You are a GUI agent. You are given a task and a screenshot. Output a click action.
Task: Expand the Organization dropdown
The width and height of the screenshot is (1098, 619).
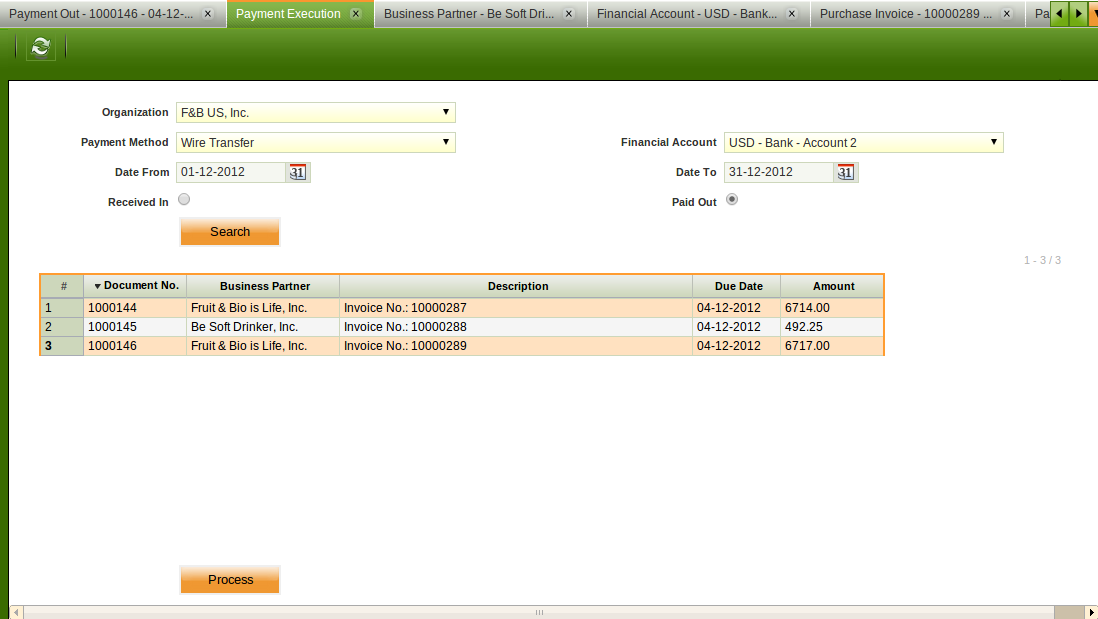coord(446,112)
